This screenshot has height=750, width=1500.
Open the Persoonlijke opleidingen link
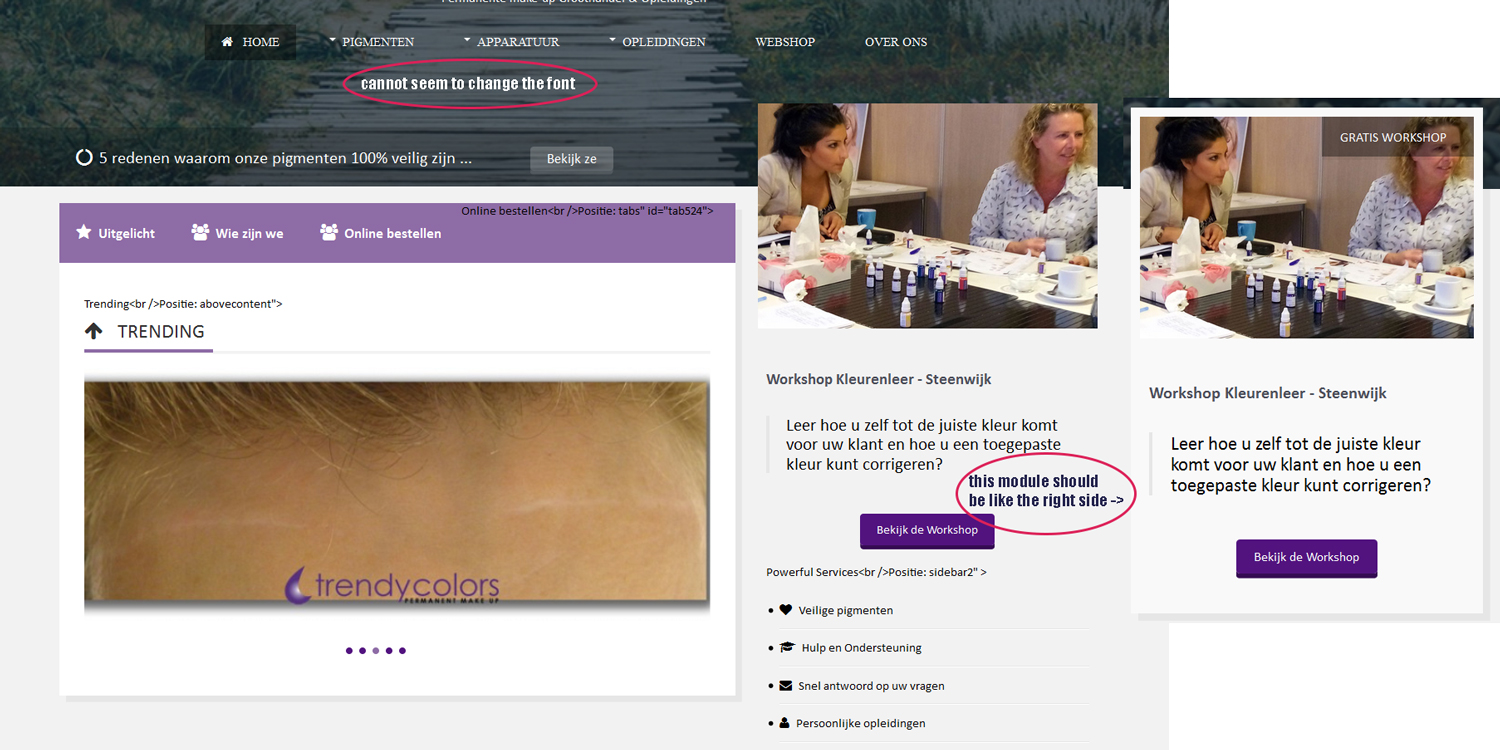(860, 723)
